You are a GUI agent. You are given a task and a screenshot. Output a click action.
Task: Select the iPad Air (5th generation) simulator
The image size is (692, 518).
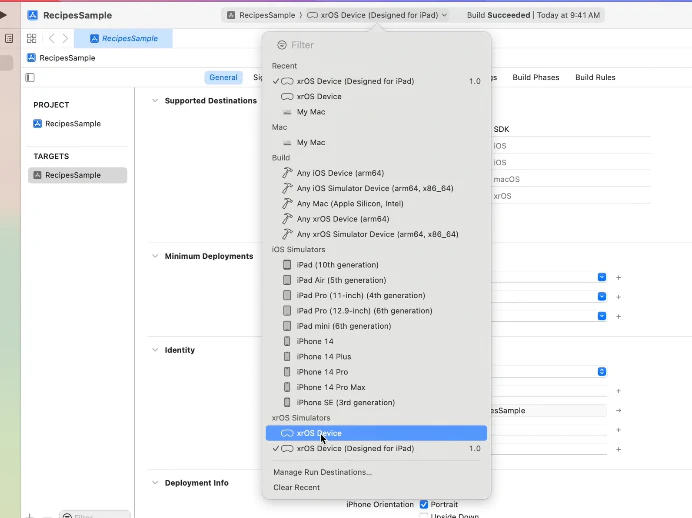point(376,280)
